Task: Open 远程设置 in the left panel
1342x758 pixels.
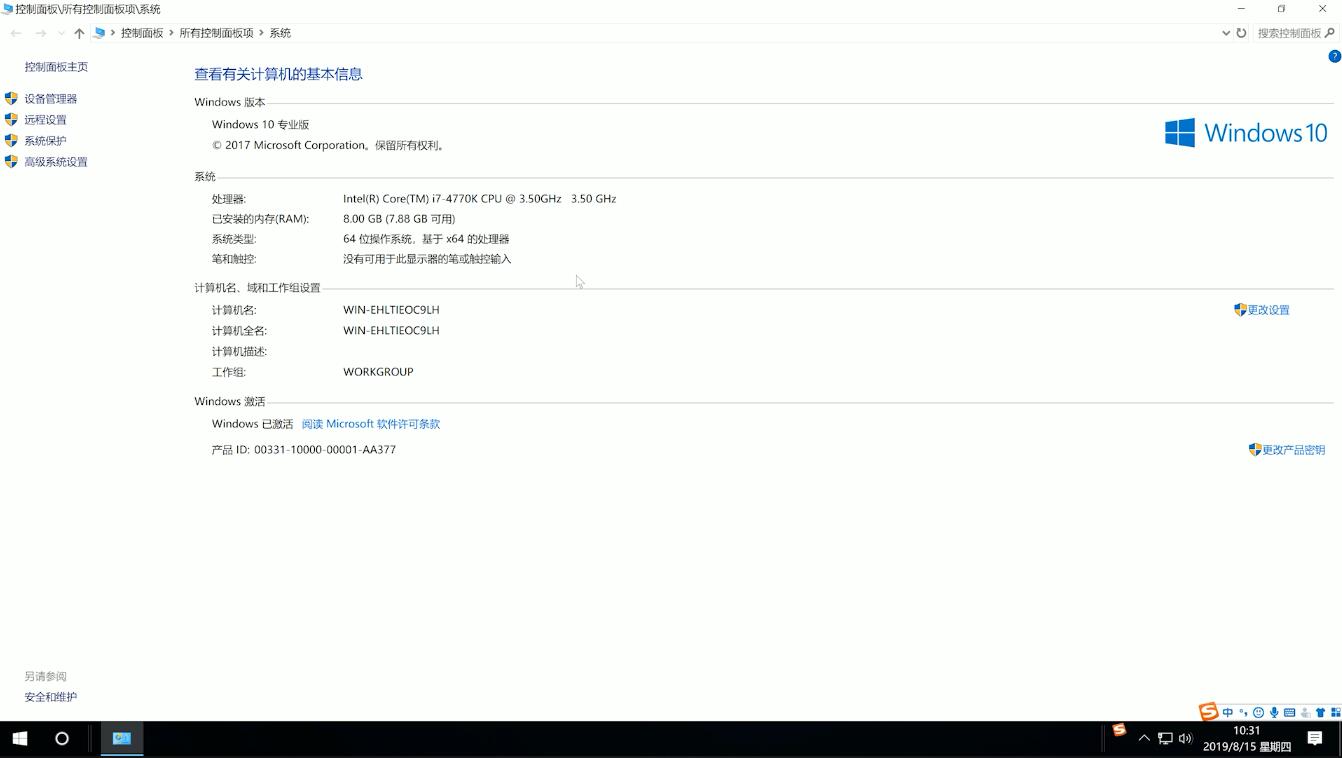Action: tap(45, 120)
